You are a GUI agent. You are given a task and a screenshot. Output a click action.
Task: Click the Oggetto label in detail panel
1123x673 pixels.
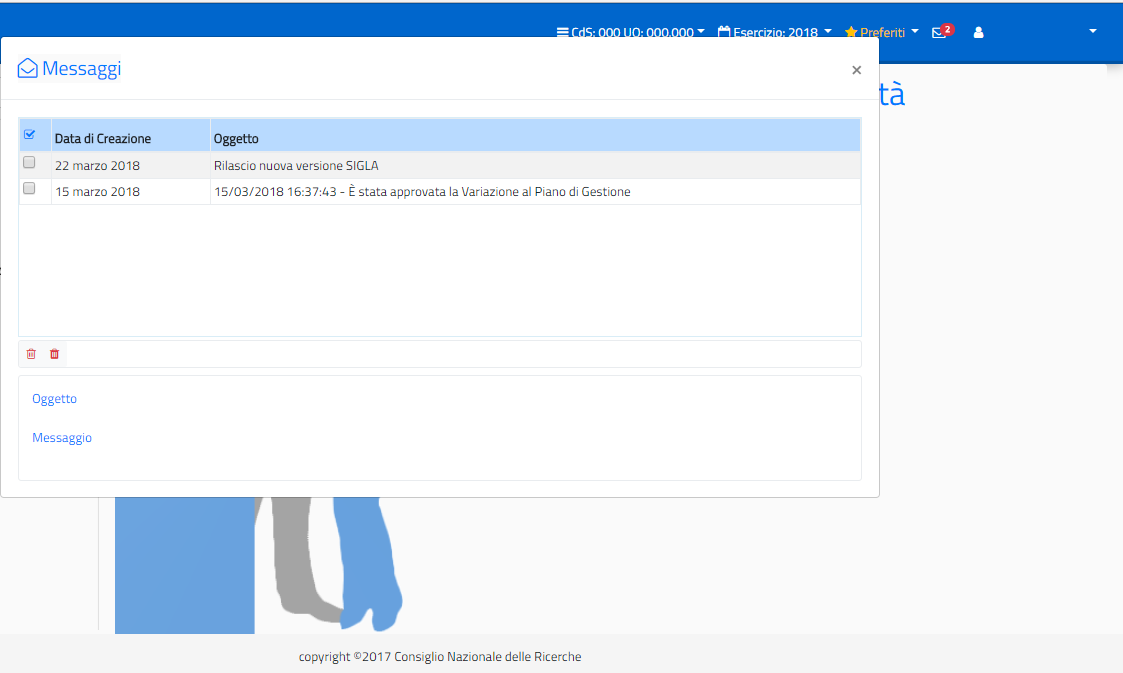(x=54, y=399)
